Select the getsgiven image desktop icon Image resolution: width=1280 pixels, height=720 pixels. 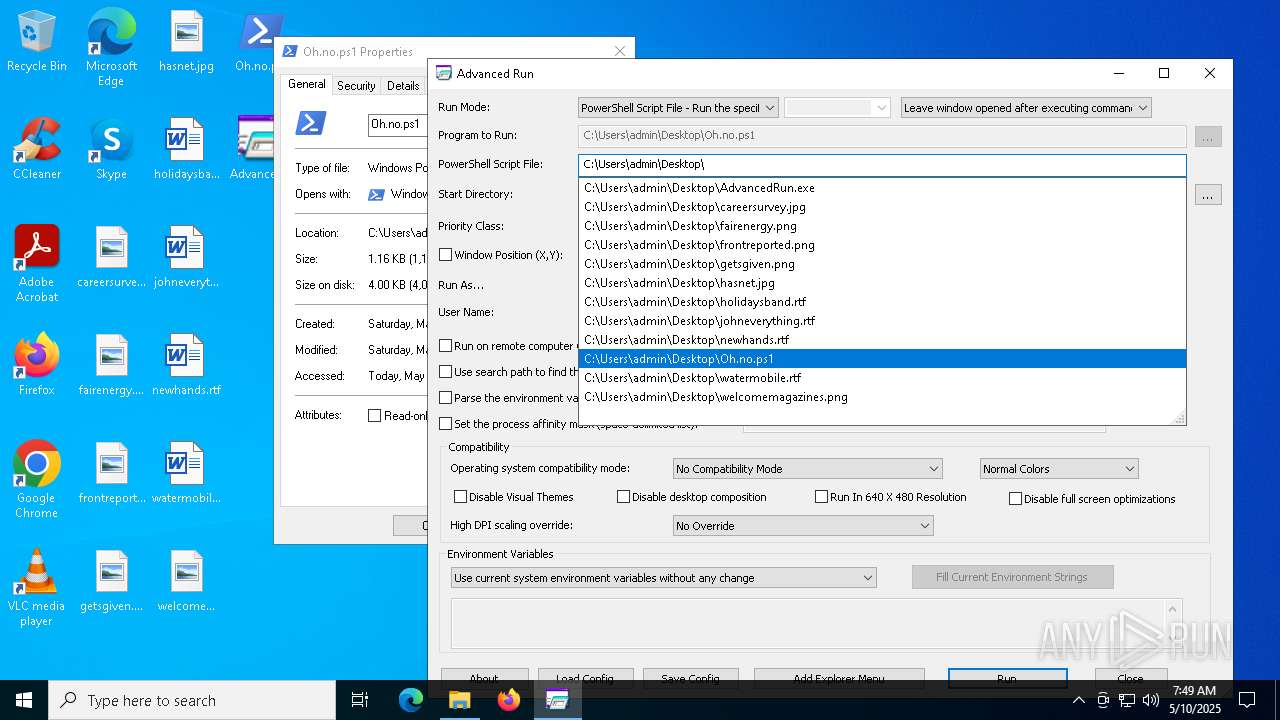(111, 582)
